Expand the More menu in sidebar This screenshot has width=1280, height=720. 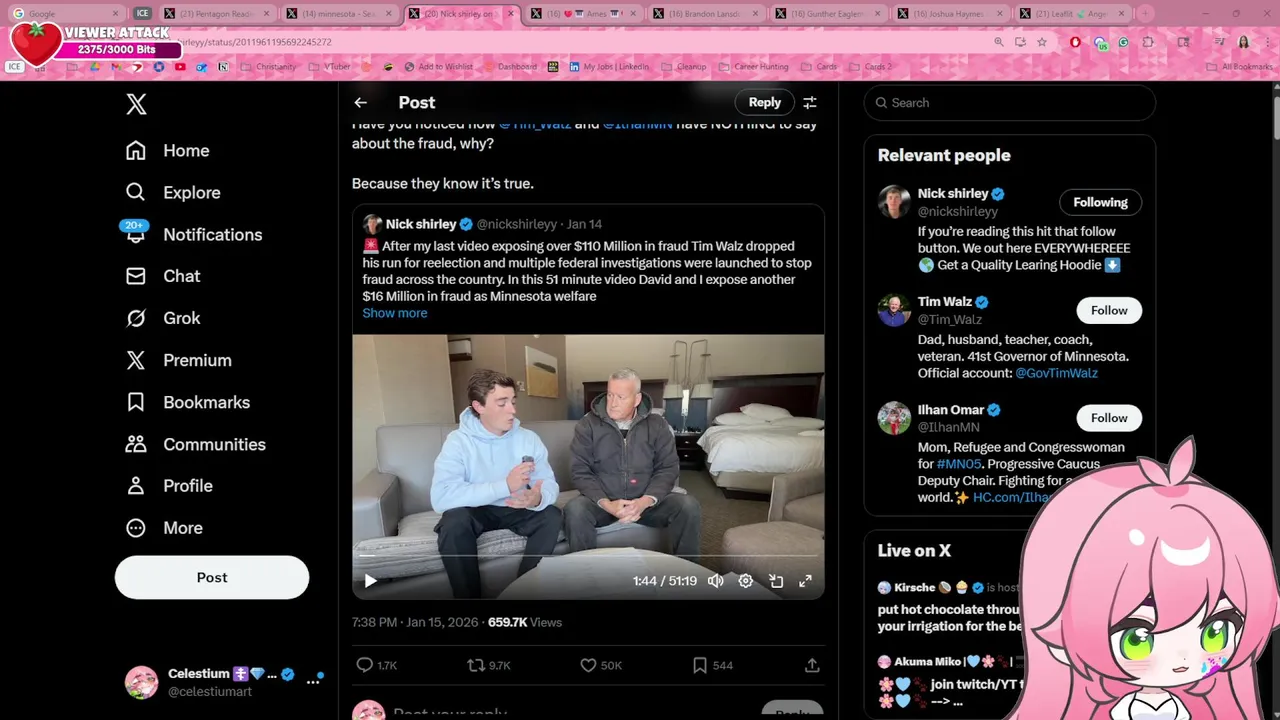(163, 528)
